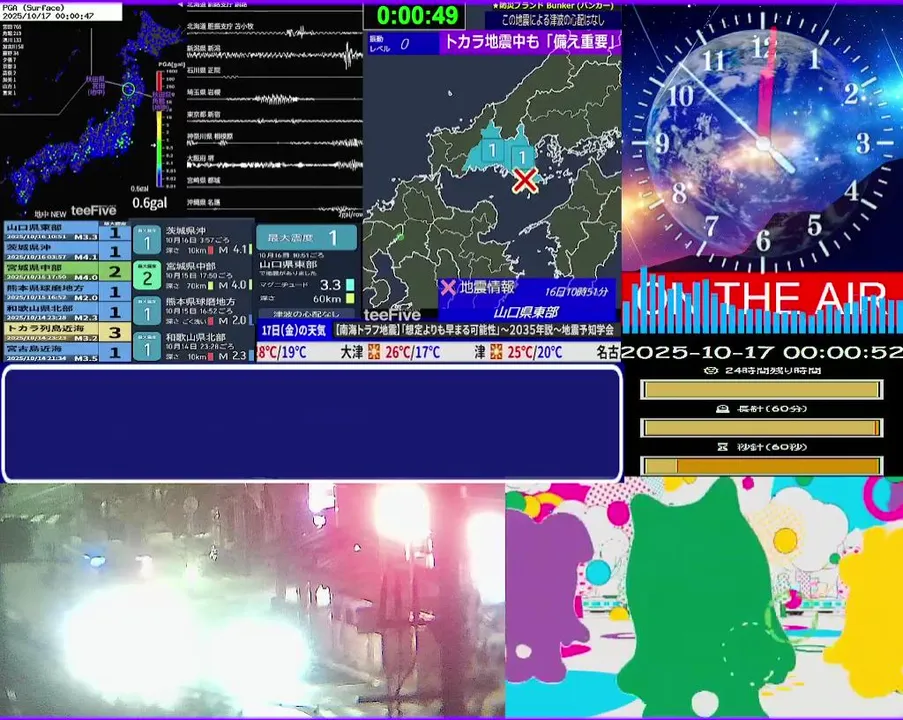Image resolution: width=903 pixels, height=720 pixels.
Task: Click the ON THE AIR banner
Action: pos(762,295)
